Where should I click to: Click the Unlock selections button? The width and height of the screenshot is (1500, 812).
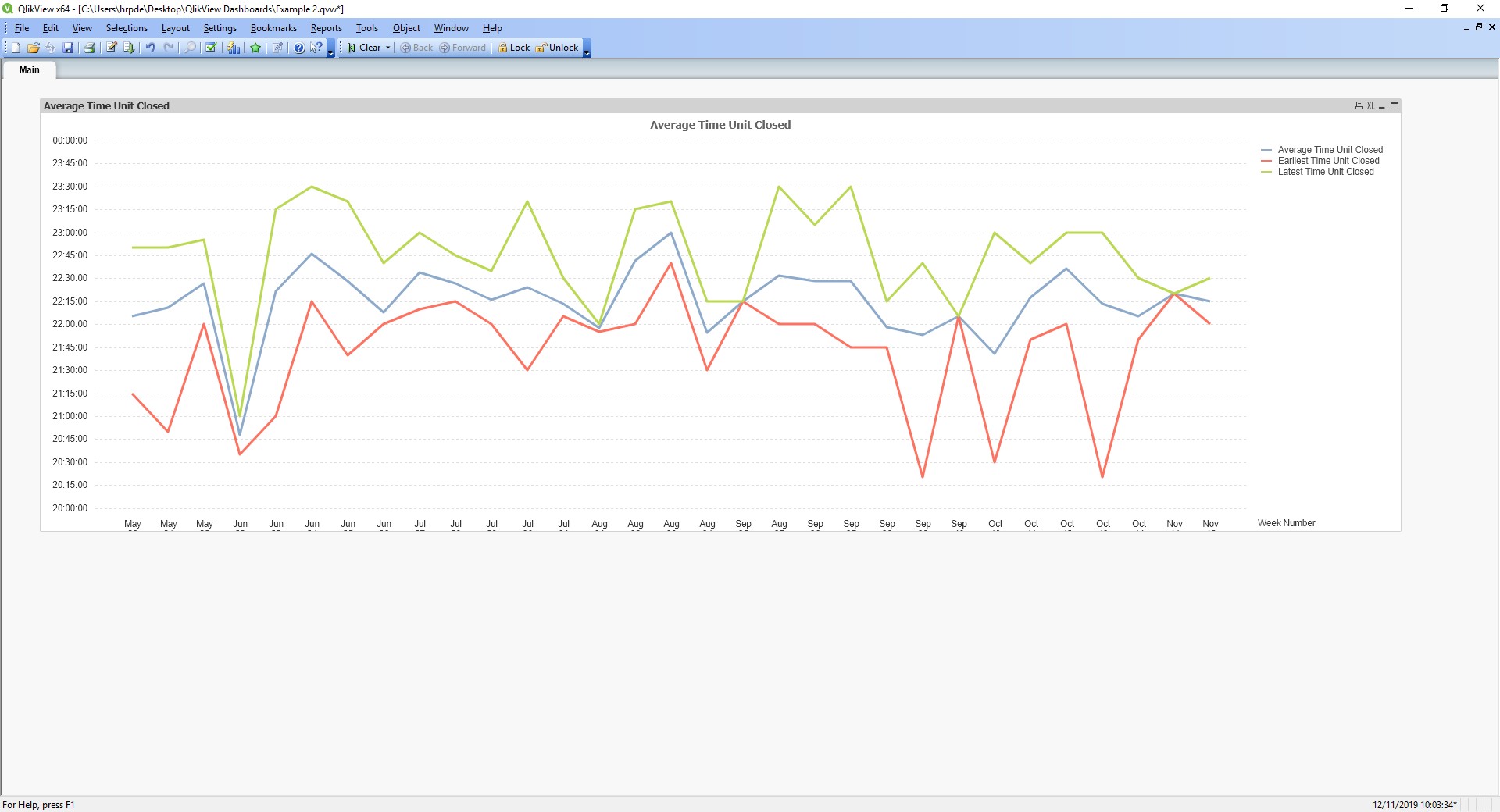click(557, 48)
